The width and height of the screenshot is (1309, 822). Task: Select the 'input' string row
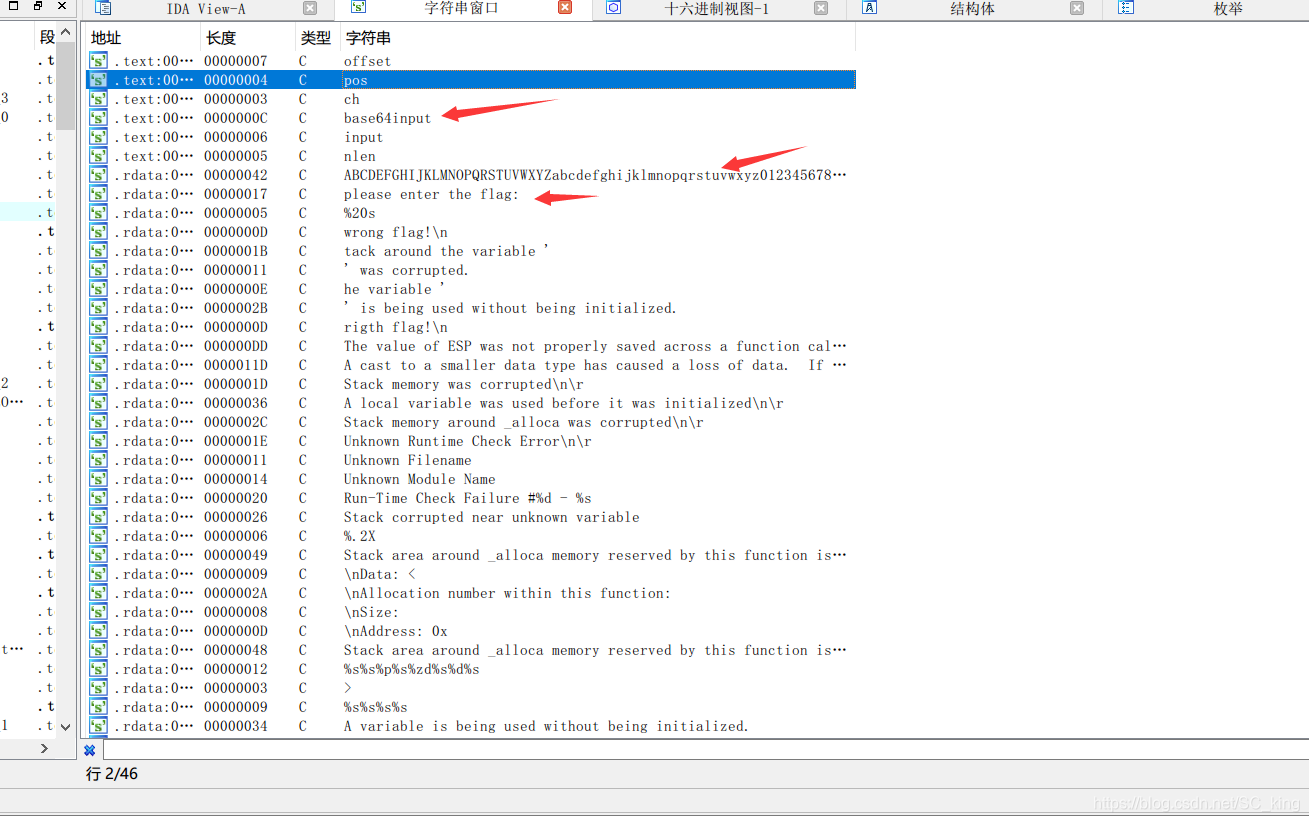click(470, 137)
